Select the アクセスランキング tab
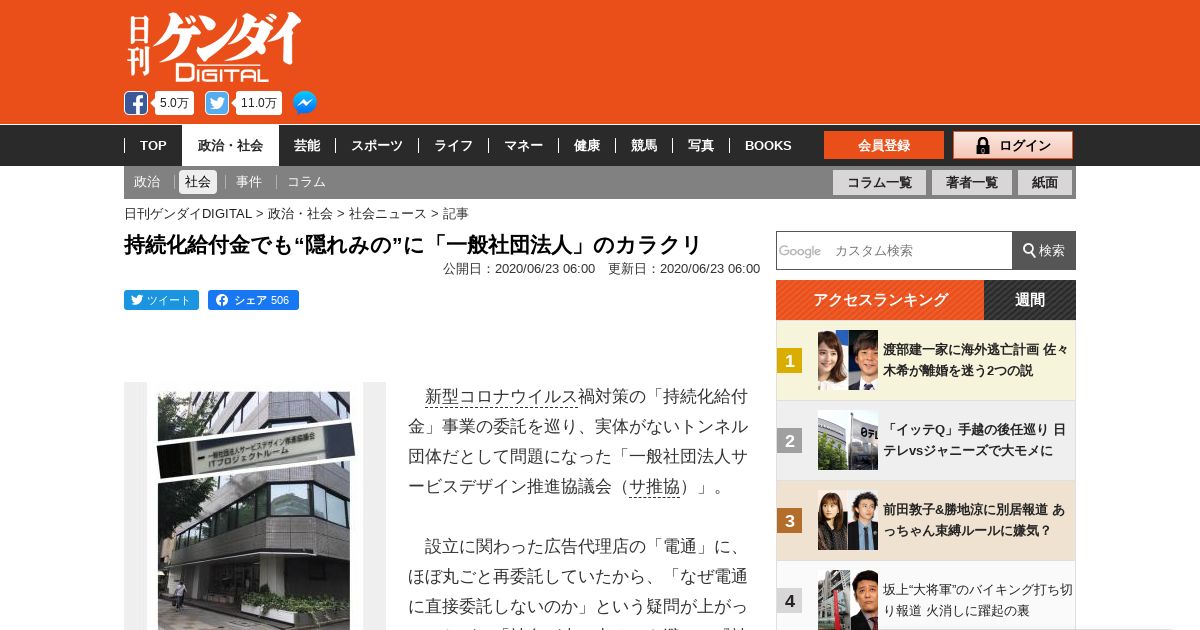1200x630 pixels. point(880,300)
